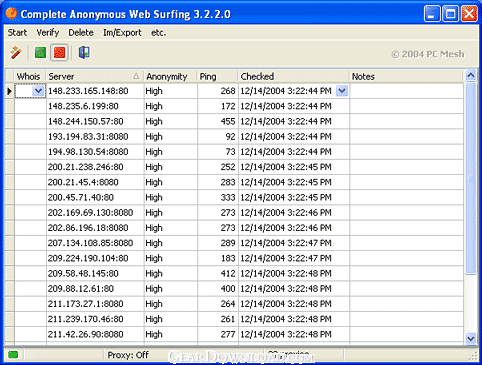Screen dimensions: 482x365
Task: Click the green status indicator in status bar
Action: 13,355
